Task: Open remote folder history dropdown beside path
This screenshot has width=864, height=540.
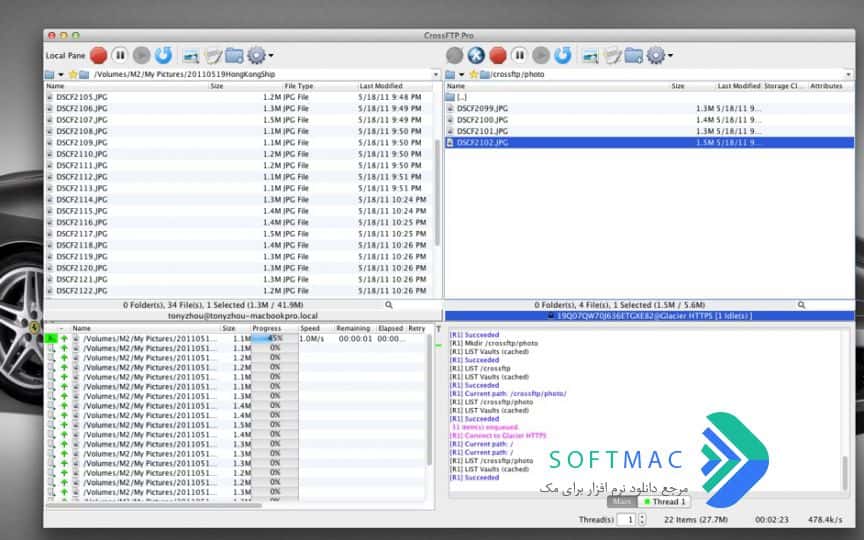Action: 461,74
